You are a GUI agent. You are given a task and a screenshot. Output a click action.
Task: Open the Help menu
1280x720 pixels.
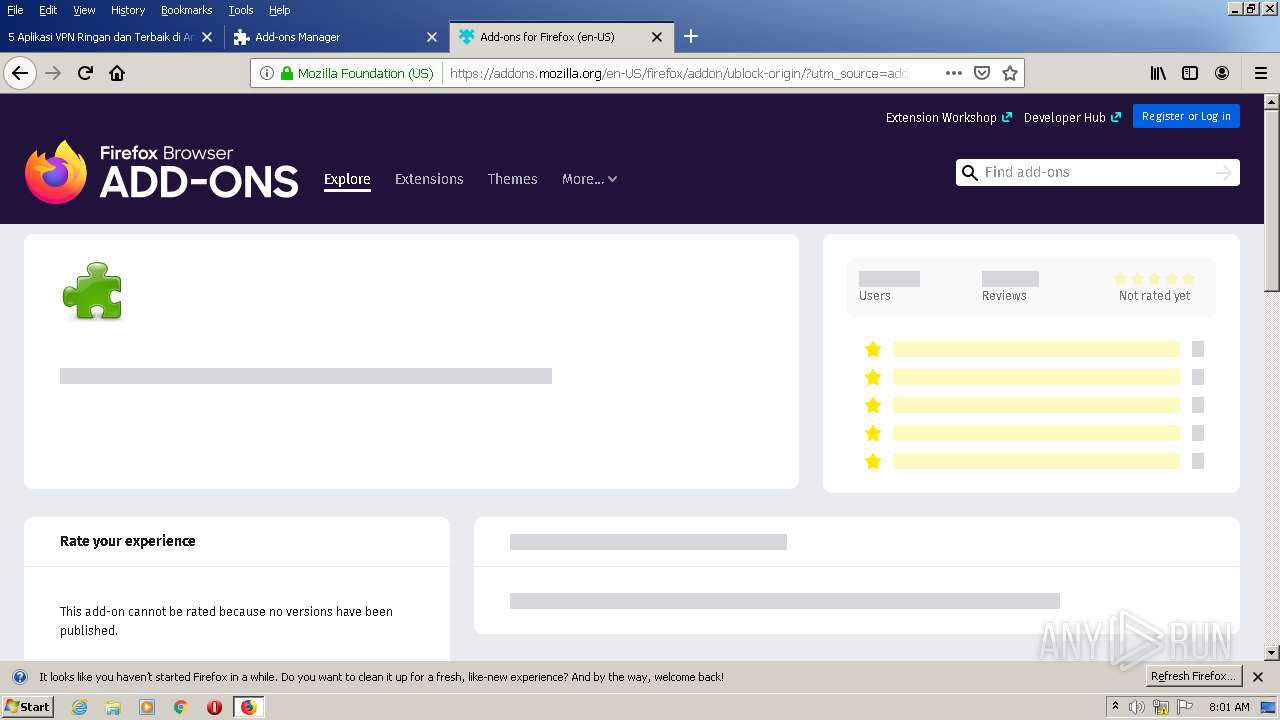280,10
